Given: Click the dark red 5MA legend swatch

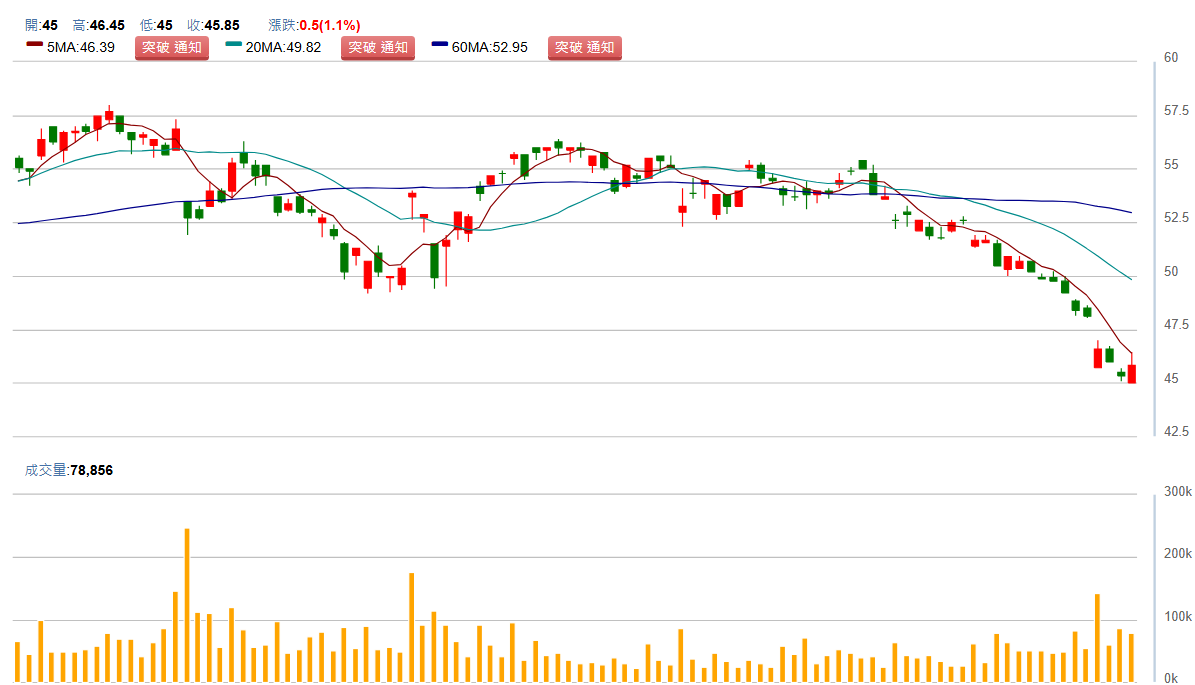Looking at the screenshot, I should [x=34, y=44].
